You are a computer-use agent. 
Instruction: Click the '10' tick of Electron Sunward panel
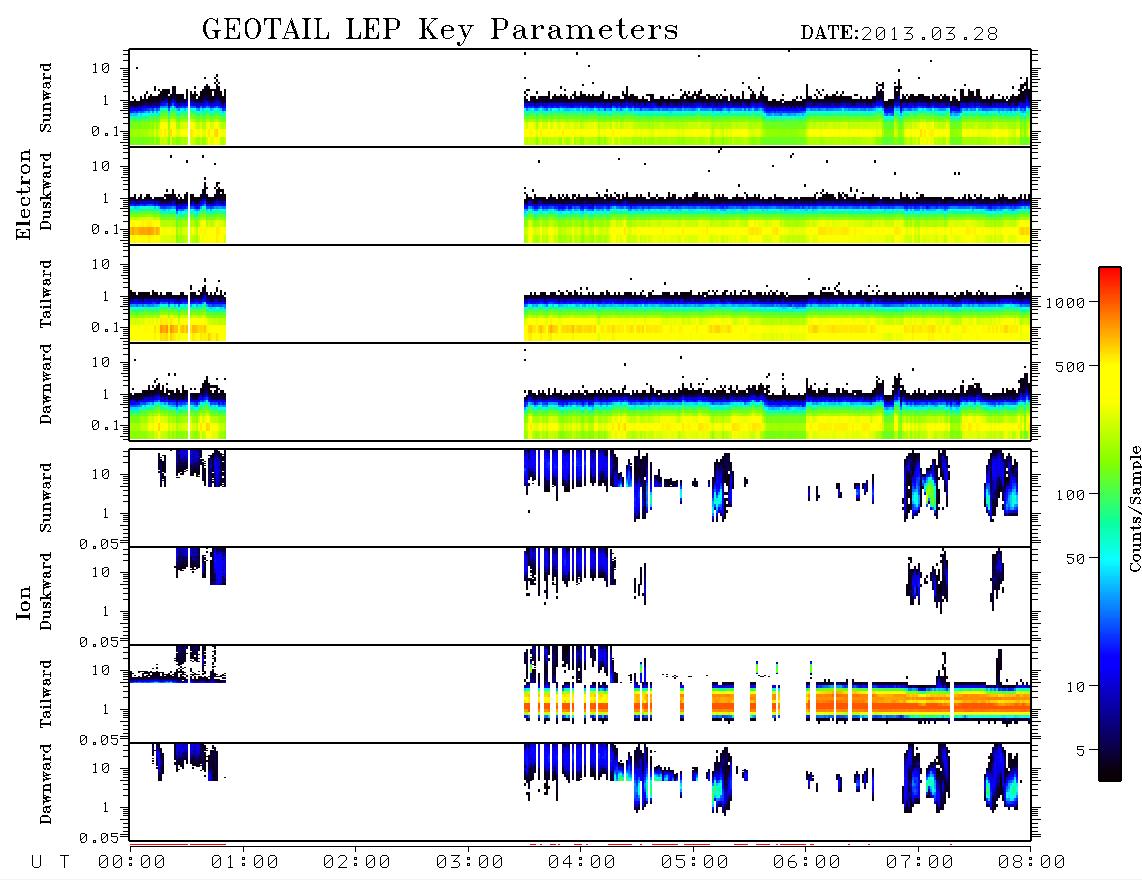[x=101, y=68]
